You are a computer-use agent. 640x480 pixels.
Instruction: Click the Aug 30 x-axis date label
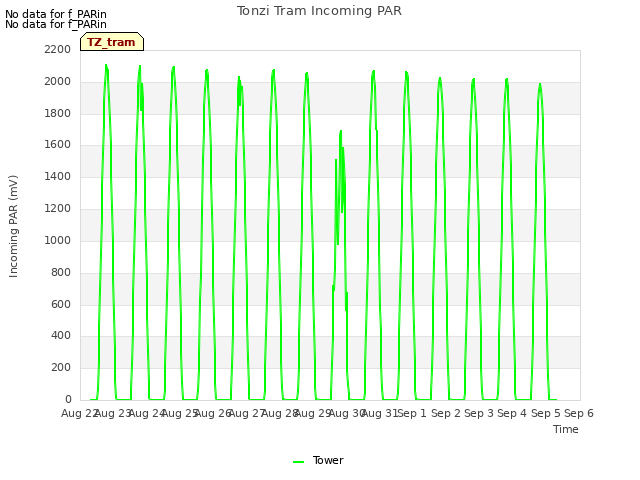pyautogui.click(x=347, y=413)
